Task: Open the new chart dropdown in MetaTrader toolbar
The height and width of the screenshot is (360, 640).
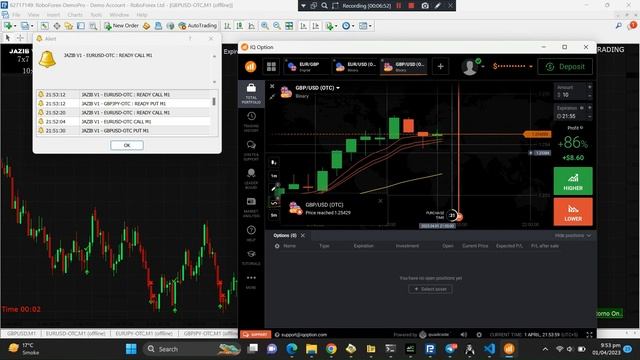Action: [x=9, y=26]
